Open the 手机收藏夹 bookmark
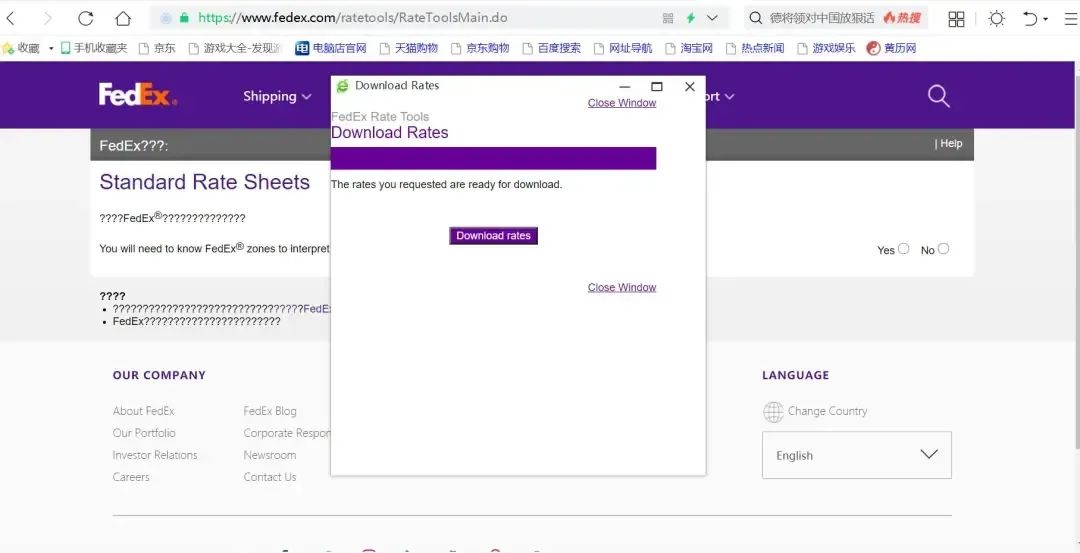Screen dimensions: 1080x553 (x=94, y=48)
